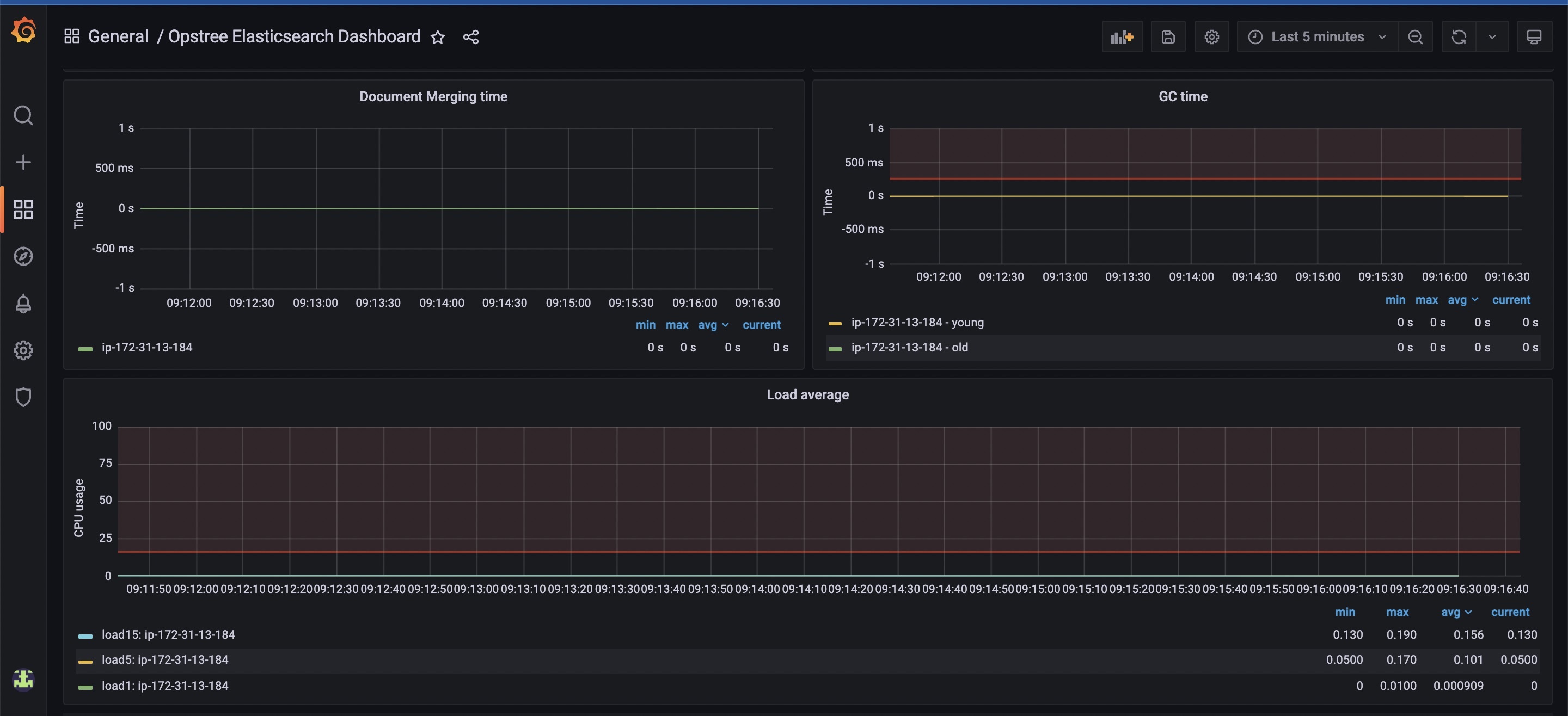Open the Load average panel title menu
The image size is (1568, 716).
(807, 395)
